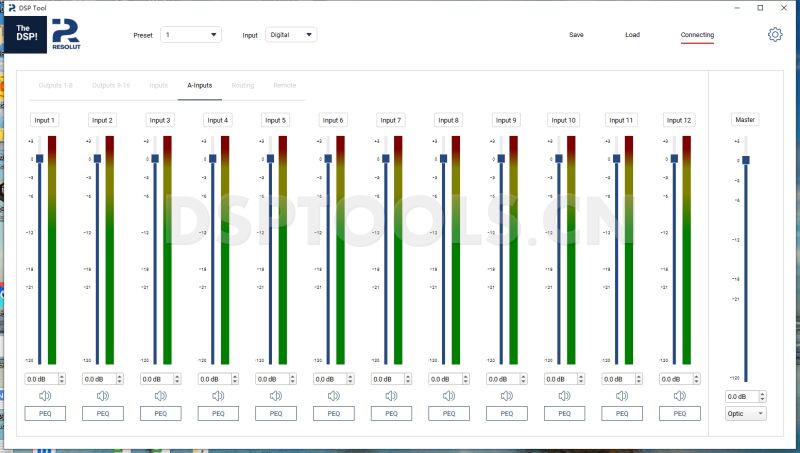Switch to the A-Inputs tab
This screenshot has height=453, width=800.
[x=200, y=85]
